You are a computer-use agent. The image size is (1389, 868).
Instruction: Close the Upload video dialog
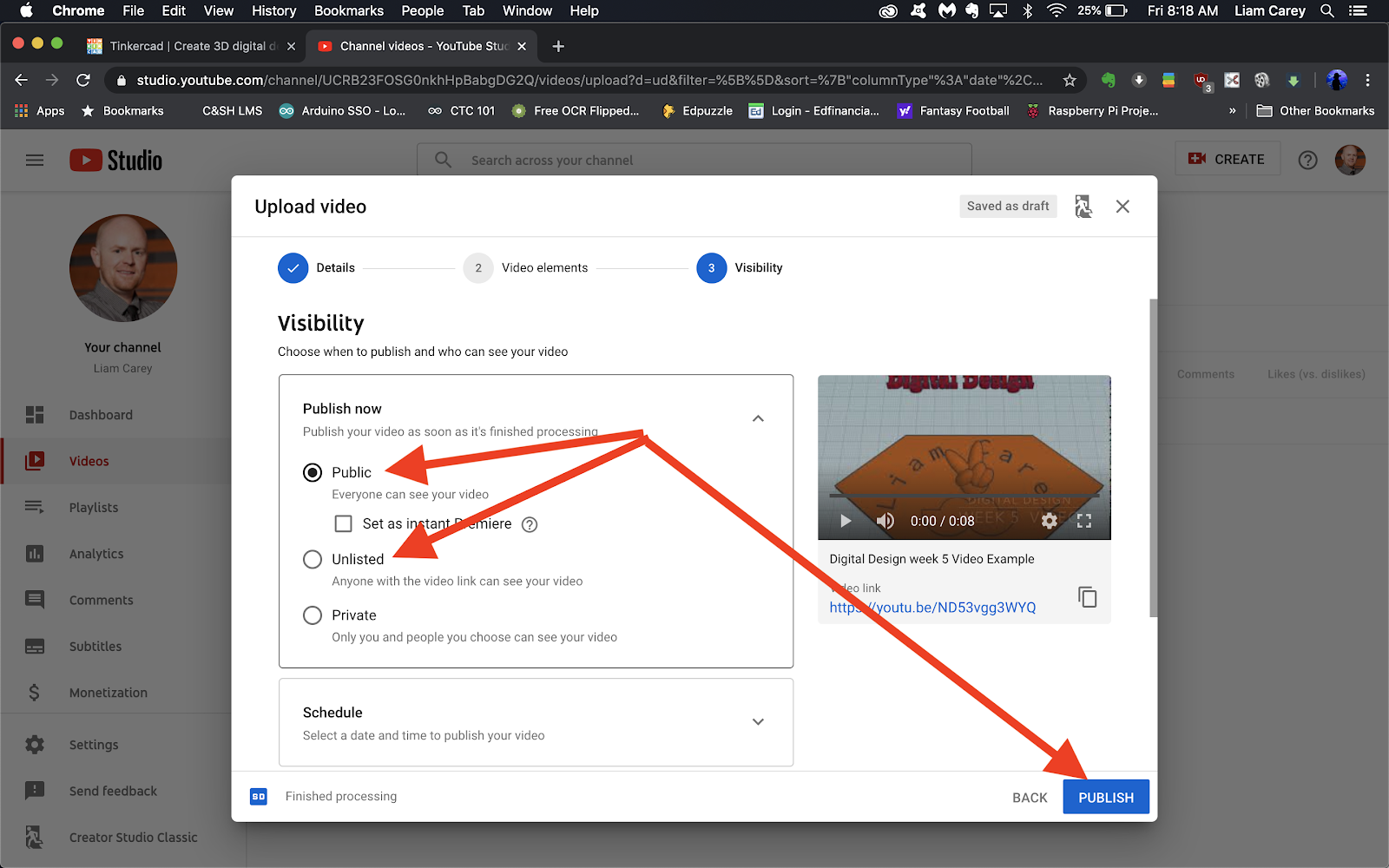click(x=1122, y=207)
